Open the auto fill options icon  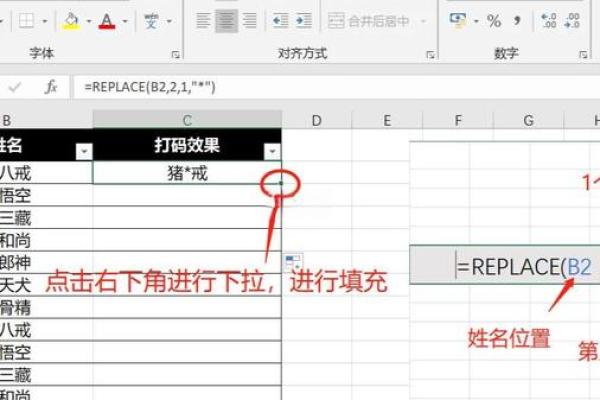293,263
